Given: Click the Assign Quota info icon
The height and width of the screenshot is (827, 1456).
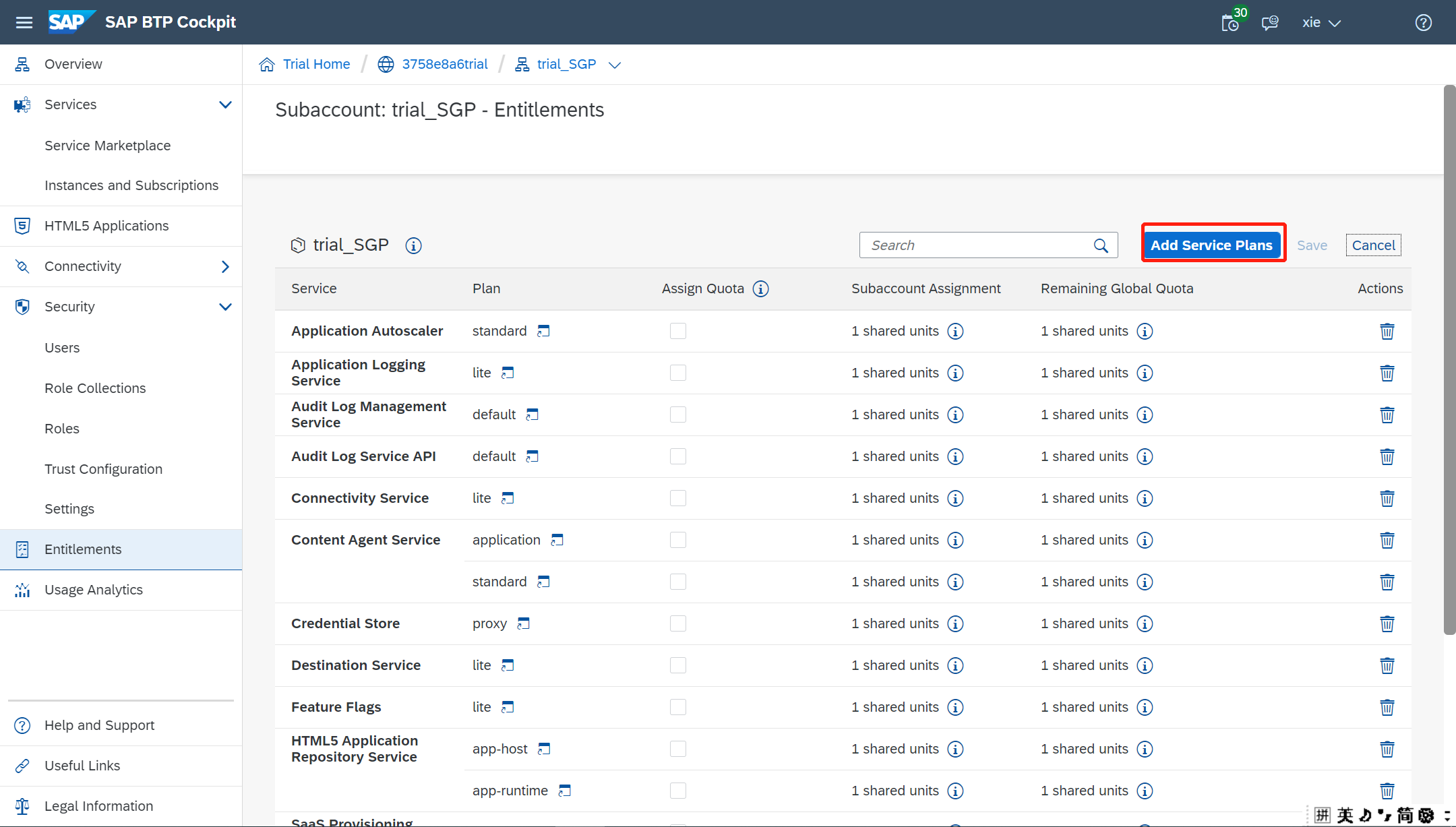Looking at the screenshot, I should click(760, 289).
